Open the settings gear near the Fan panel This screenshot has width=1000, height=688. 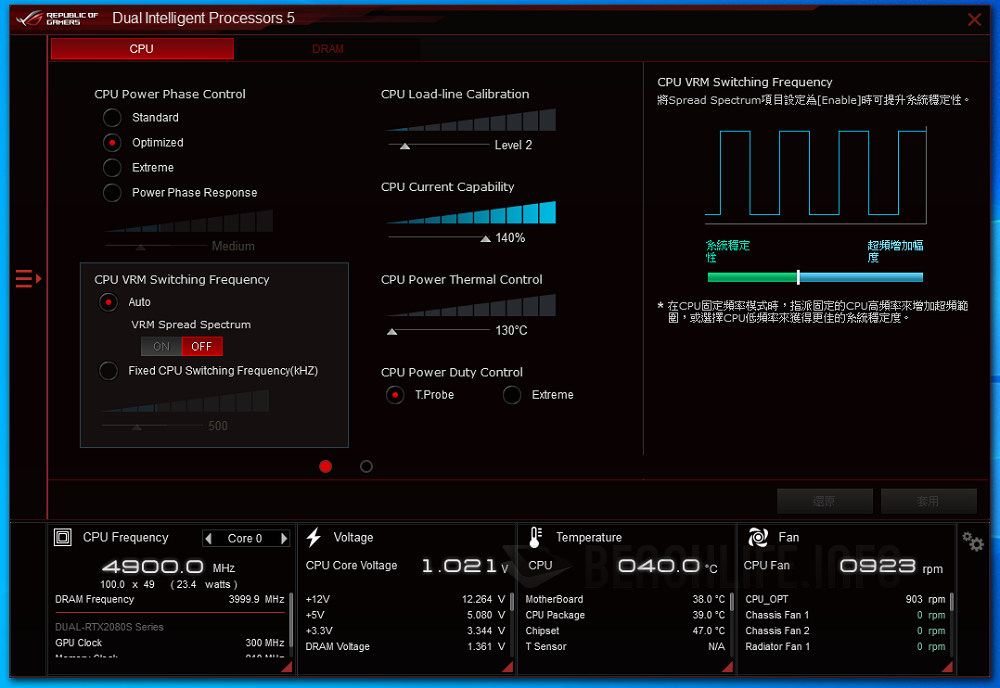coord(972,541)
